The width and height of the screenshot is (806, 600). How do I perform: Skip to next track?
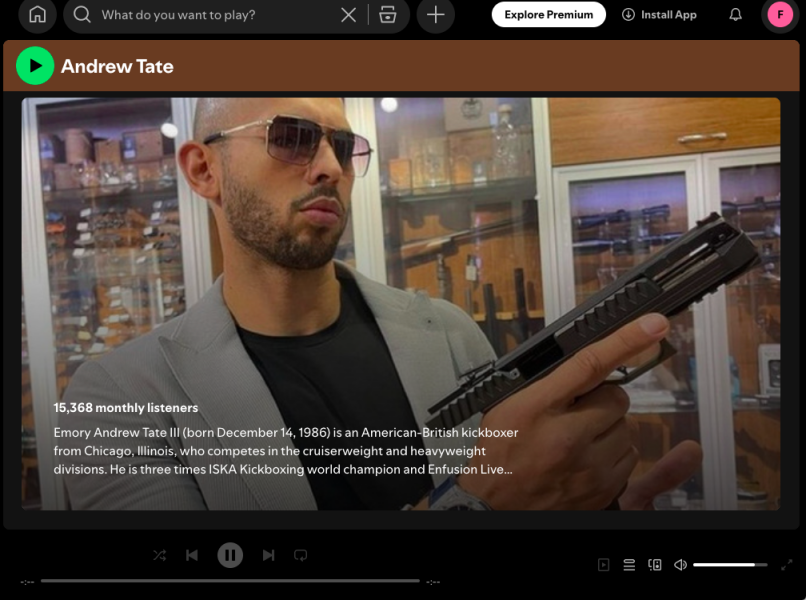click(268, 555)
